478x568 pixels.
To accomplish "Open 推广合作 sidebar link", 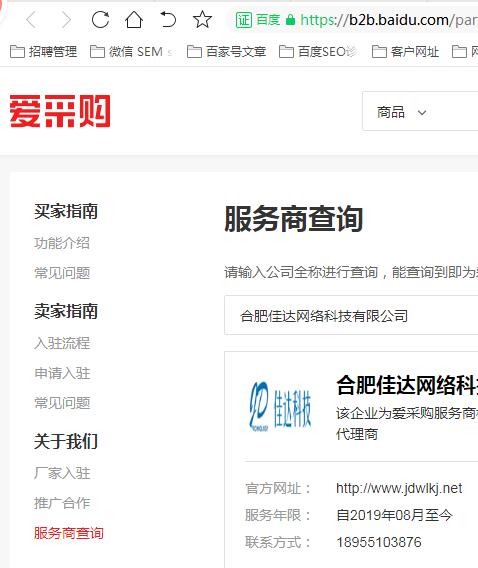I will pos(62,503).
